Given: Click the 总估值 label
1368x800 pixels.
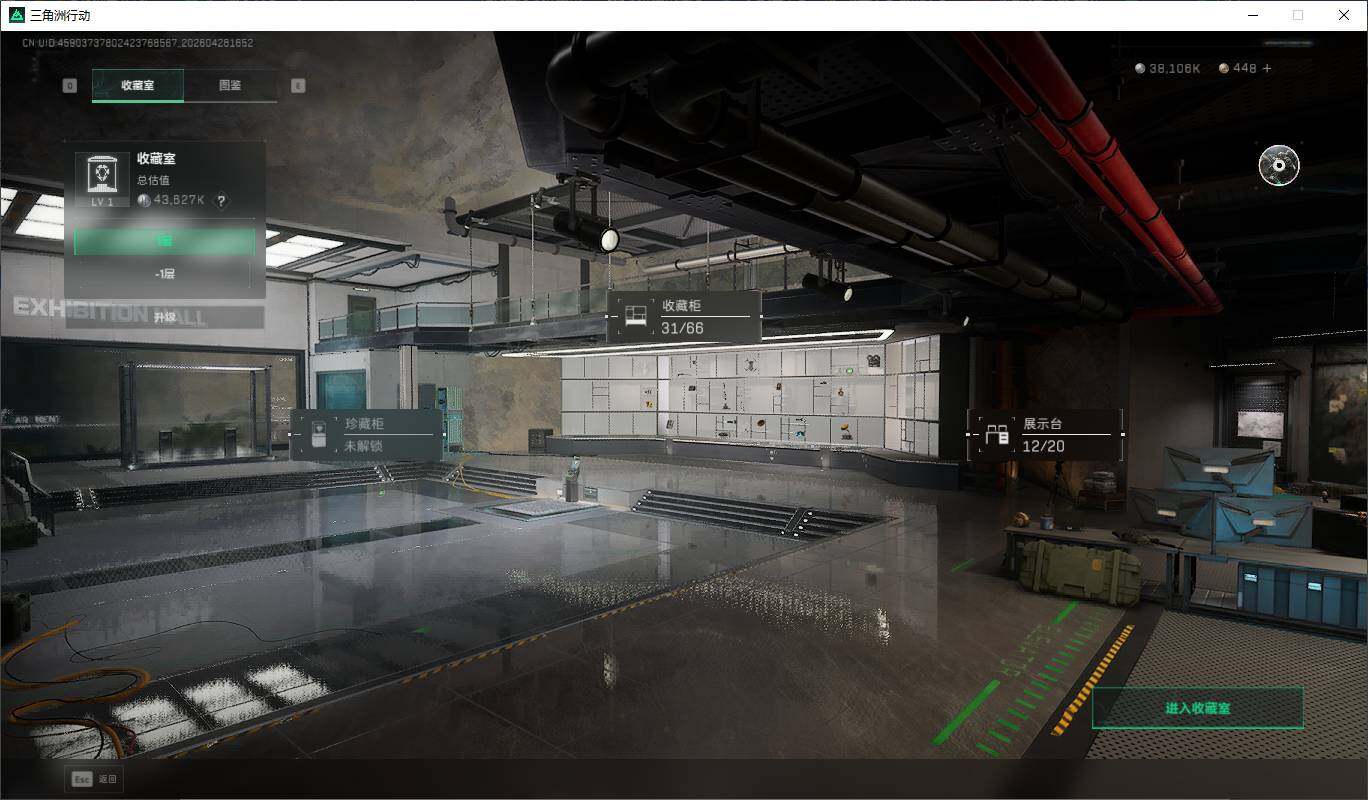Looking at the screenshot, I should pyautogui.click(x=153, y=180).
